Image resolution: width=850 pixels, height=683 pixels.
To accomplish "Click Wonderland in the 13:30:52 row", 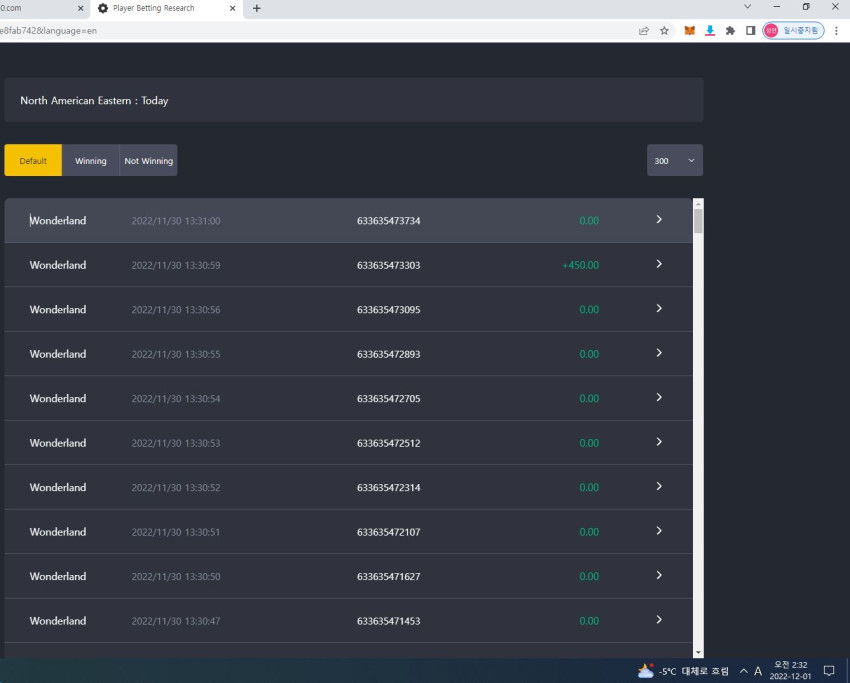I will [57, 487].
